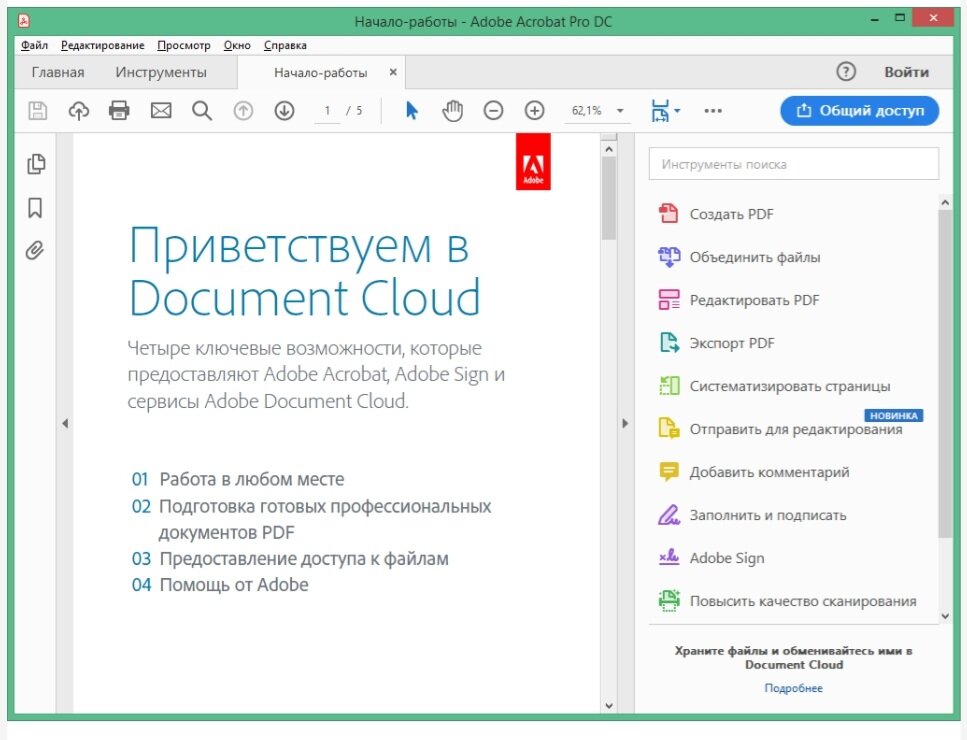This screenshot has height=740, width=967.
Task: Click the text "03 Предоставление доступа к файлам"
Action: 290,559
